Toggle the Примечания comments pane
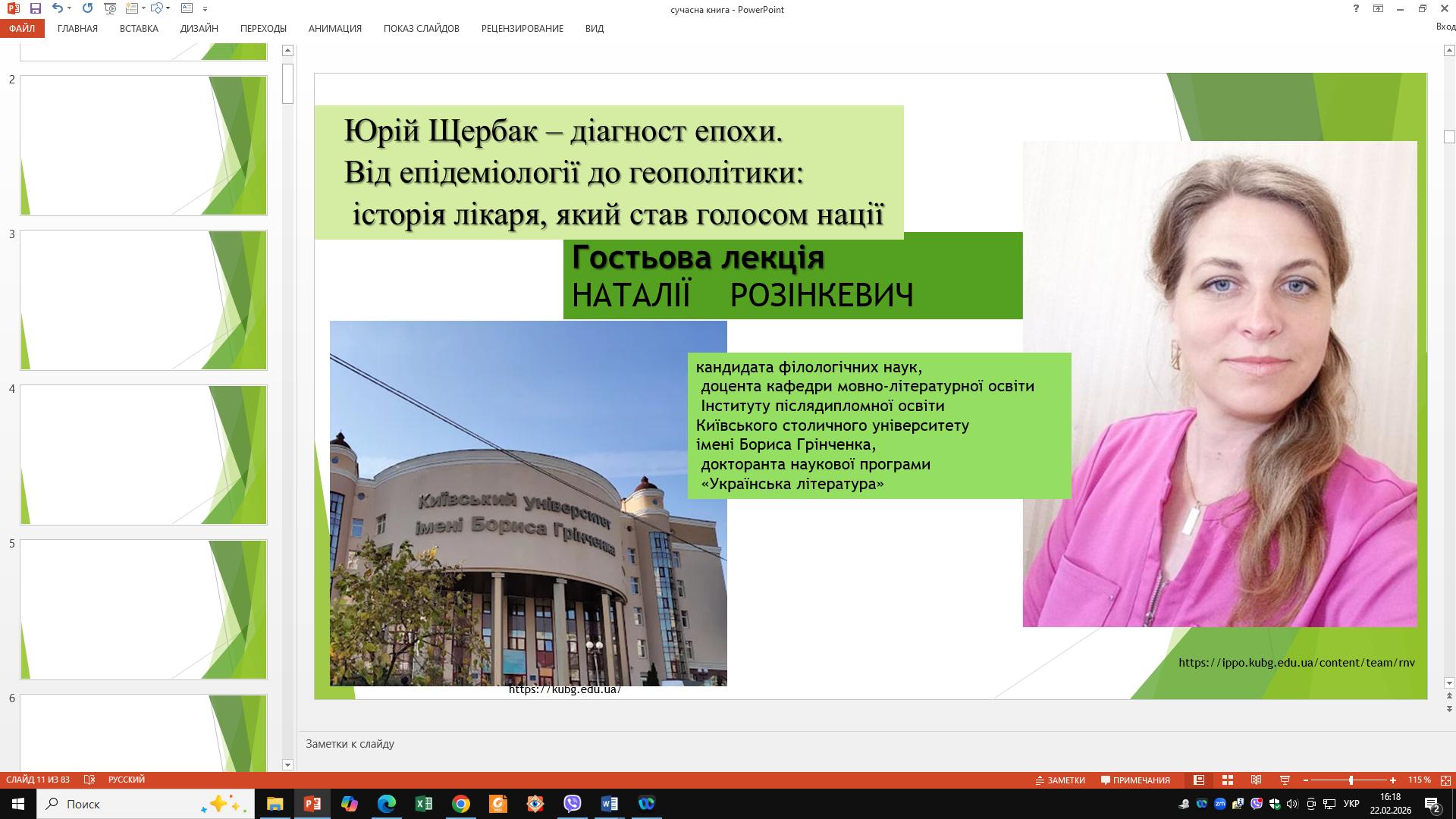Viewport: 1456px width, 819px height. pos(1135,780)
